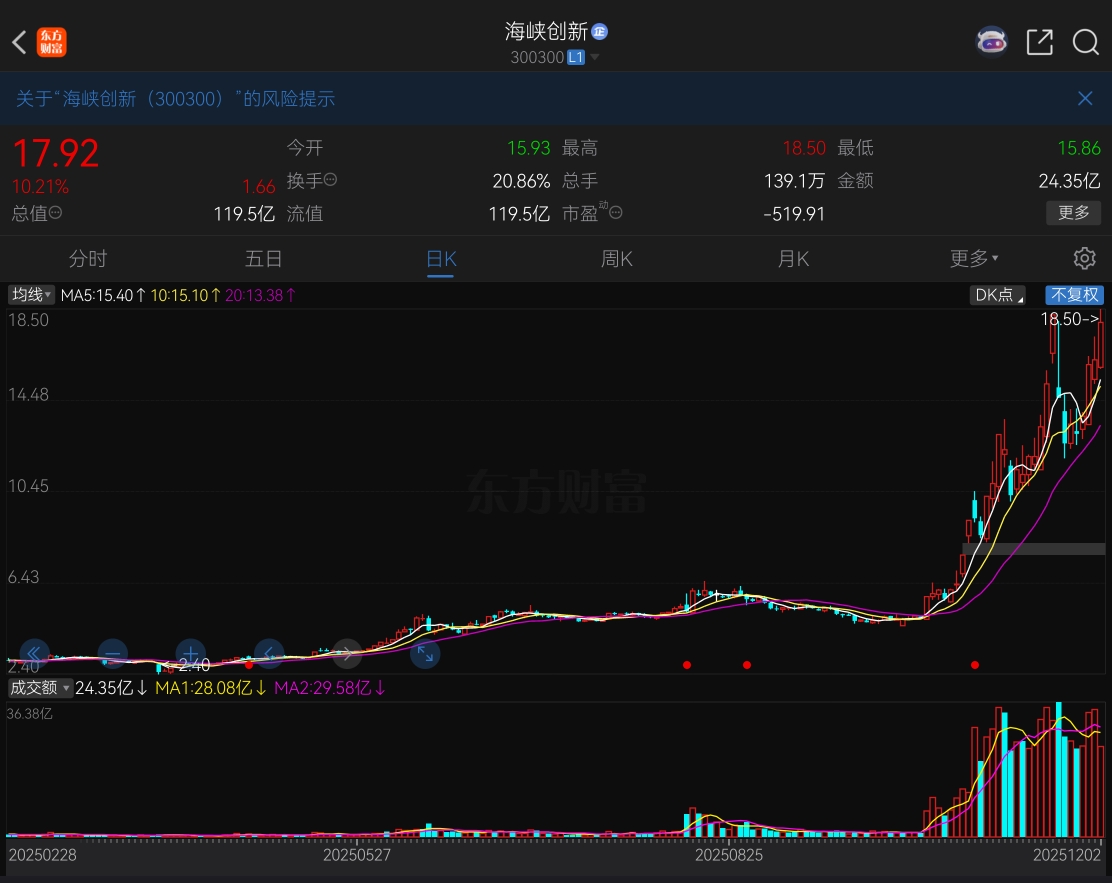Dismiss the risk warning banner
This screenshot has width=1112, height=883.
pos(1085,99)
